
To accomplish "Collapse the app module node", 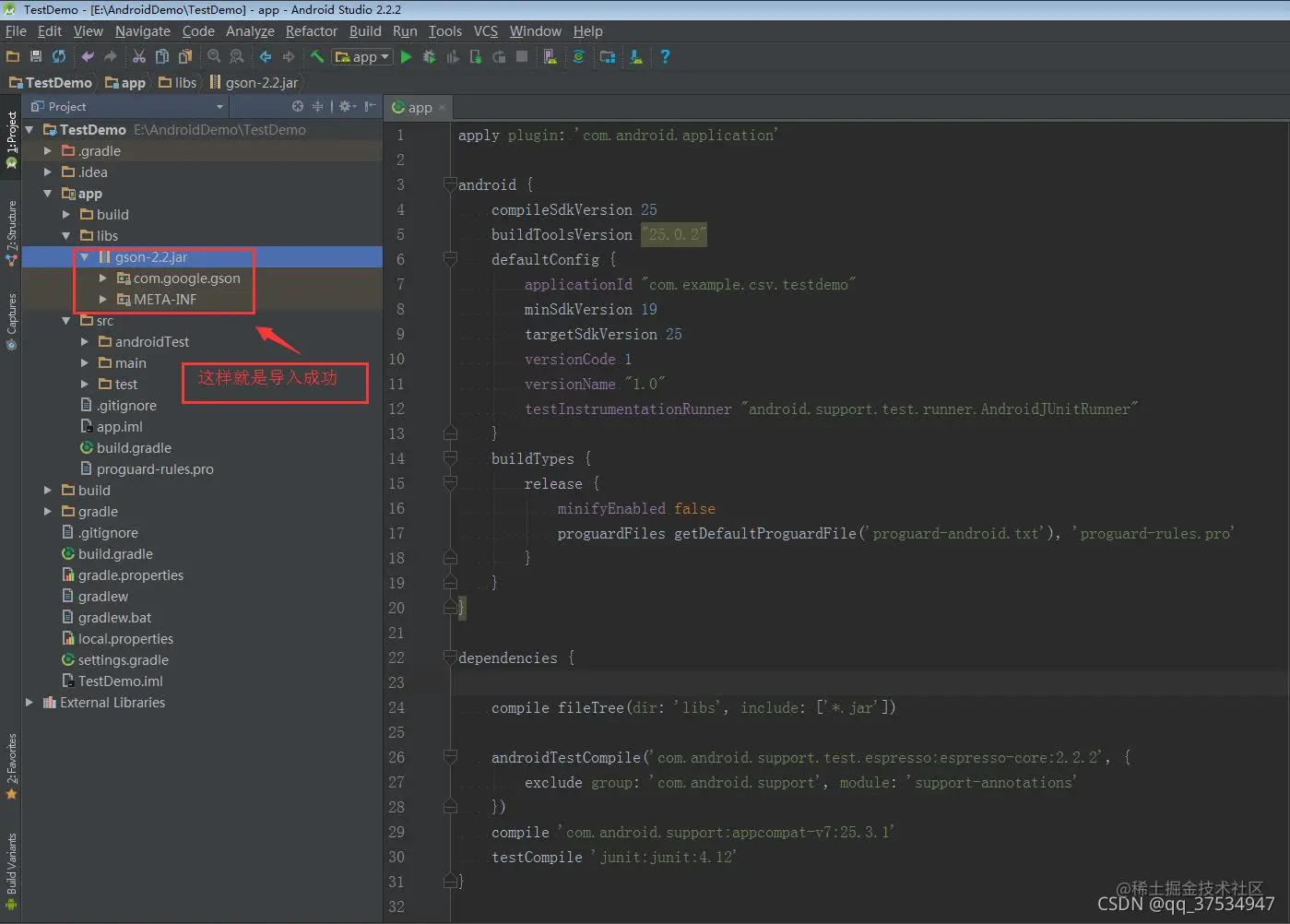I will [48, 193].
